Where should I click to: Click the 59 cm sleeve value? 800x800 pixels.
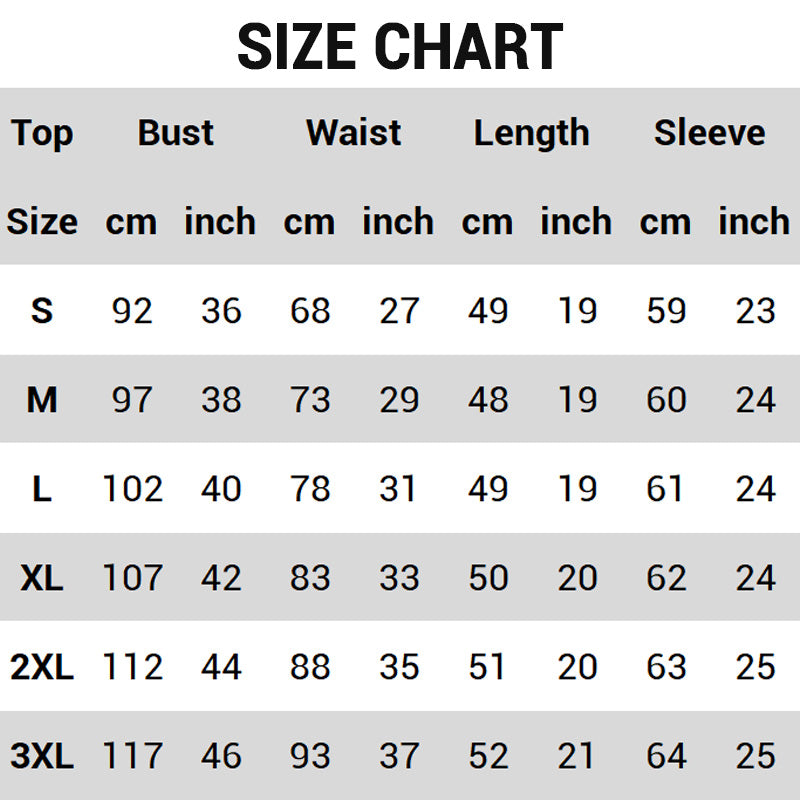coord(666,311)
